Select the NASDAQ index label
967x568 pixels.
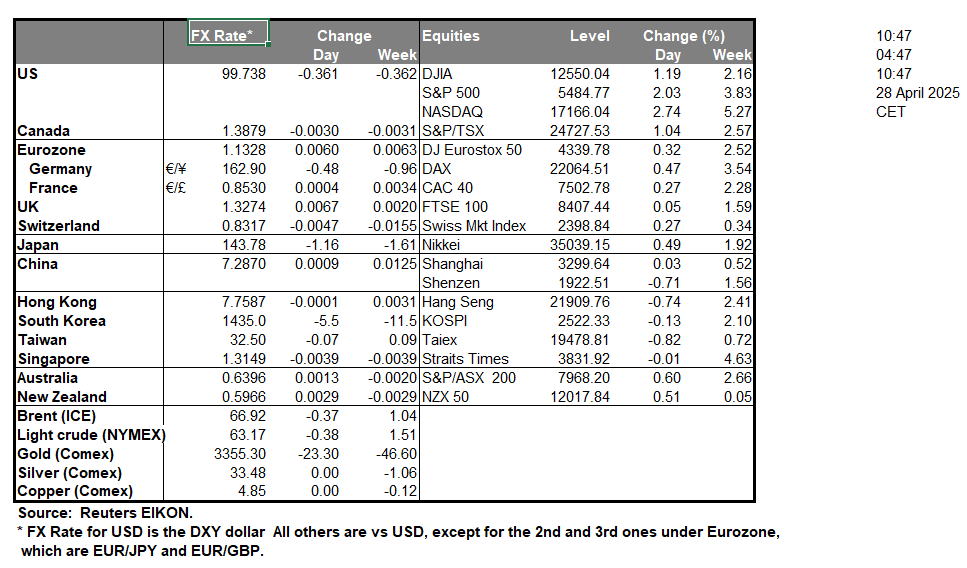452,112
